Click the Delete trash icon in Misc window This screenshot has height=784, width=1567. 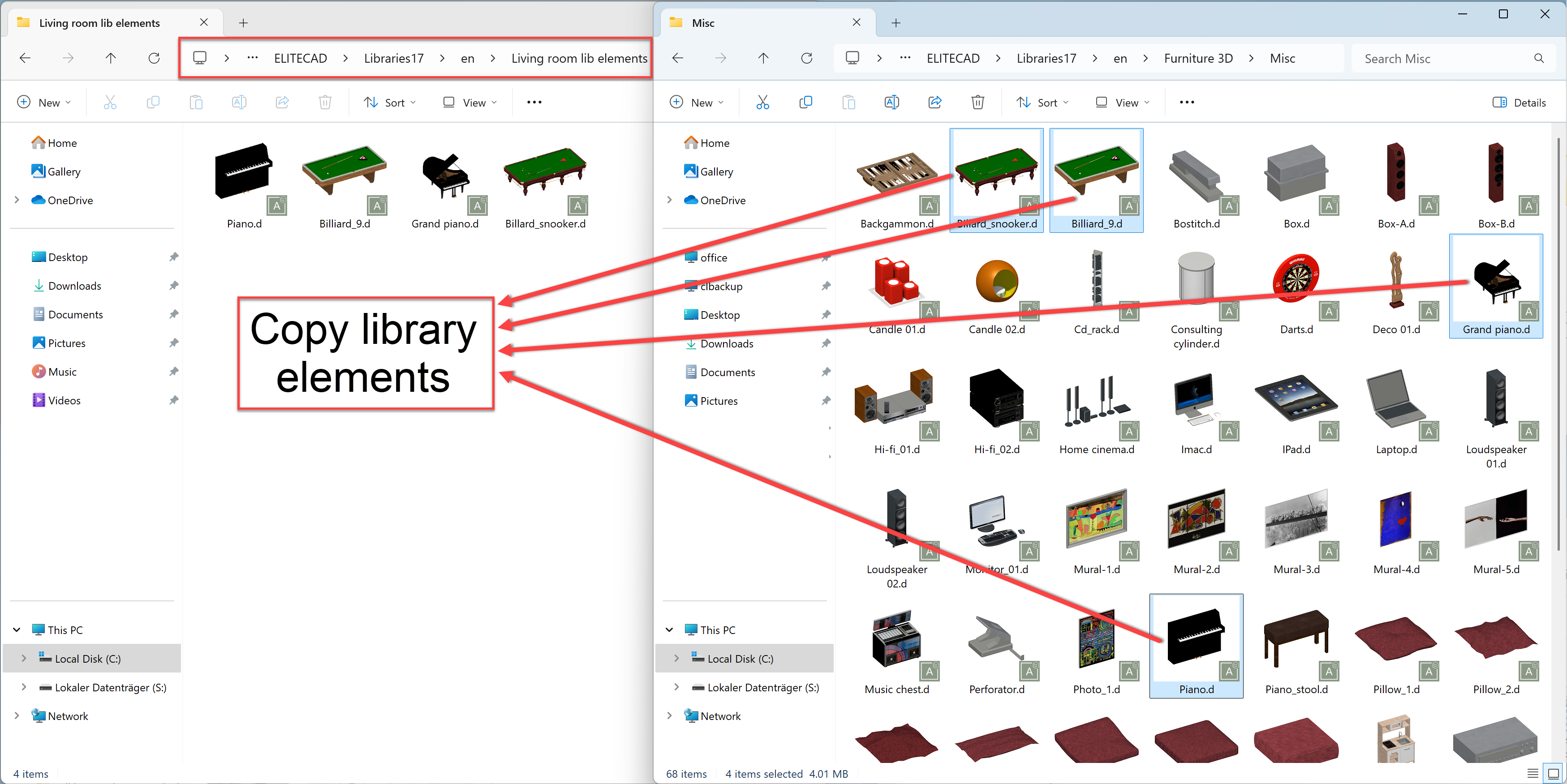tap(977, 102)
